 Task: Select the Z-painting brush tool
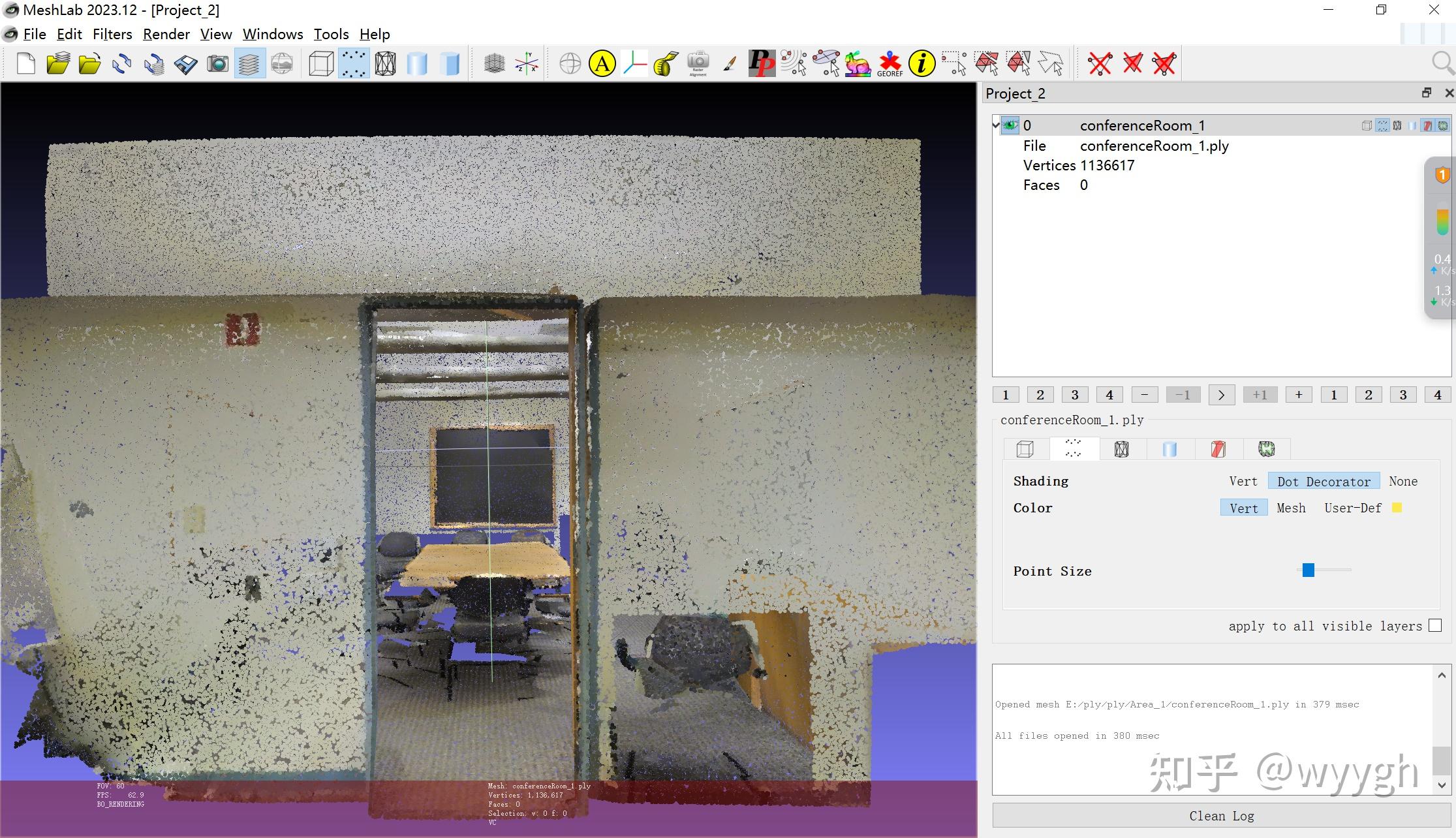pos(730,64)
